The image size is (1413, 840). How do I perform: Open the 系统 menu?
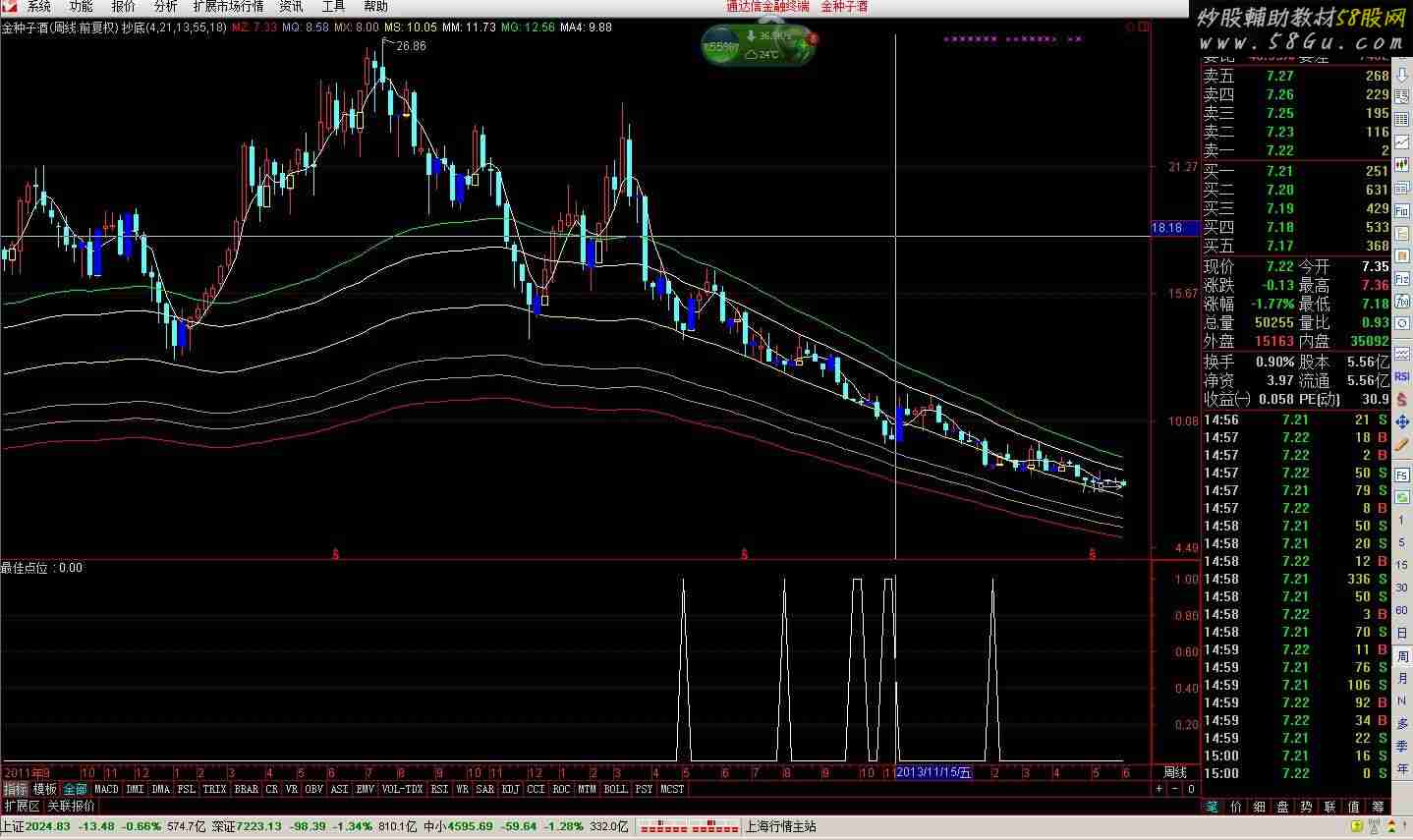38,7
